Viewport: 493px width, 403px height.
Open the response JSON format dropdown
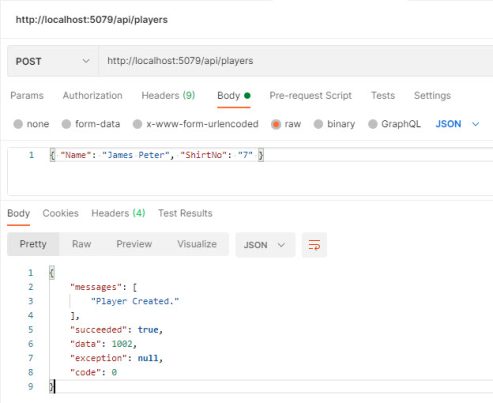pyautogui.click(x=265, y=245)
